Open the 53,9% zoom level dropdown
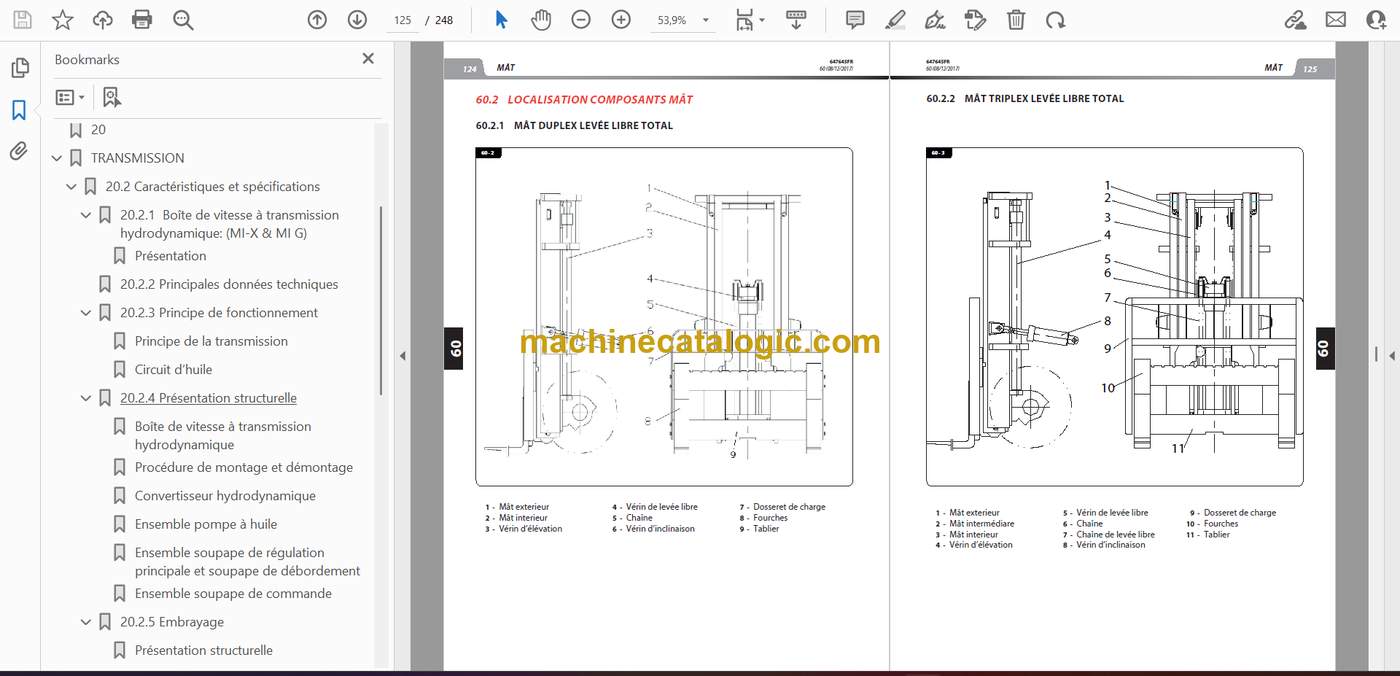Viewport: 1400px width, 676px height. (x=684, y=20)
